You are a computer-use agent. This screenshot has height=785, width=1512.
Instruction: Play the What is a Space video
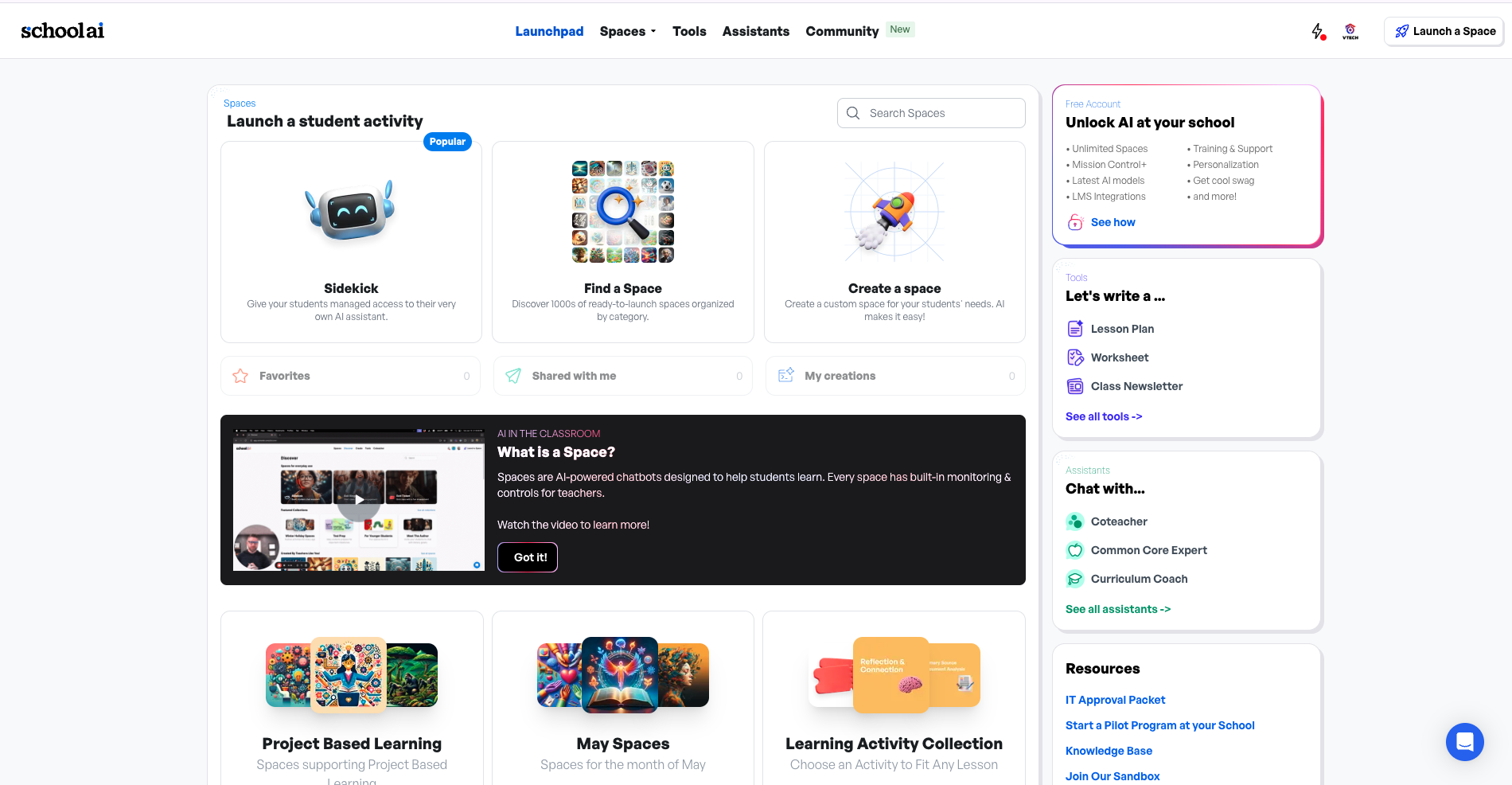[359, 500]
